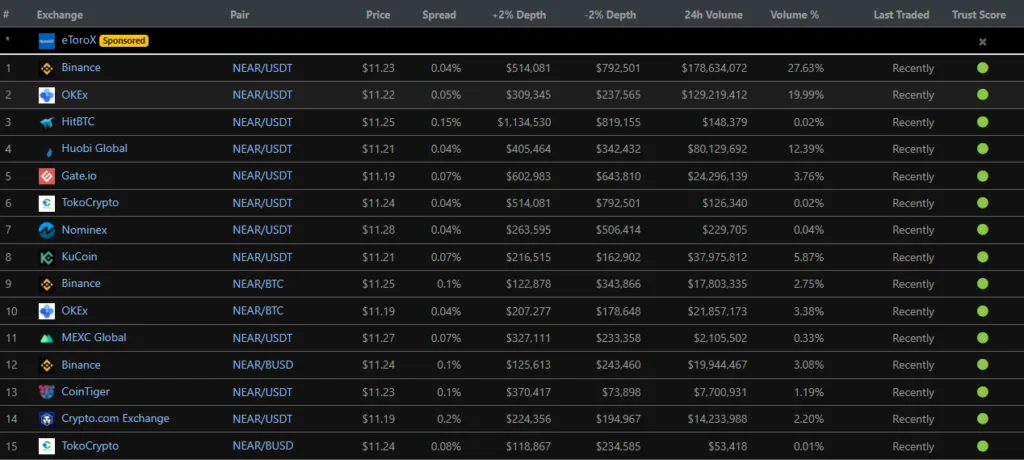Click the green trust score dot for Nominex
Image resolution: width=1024 pixels, height=460 pixels.
coord(982,229)
